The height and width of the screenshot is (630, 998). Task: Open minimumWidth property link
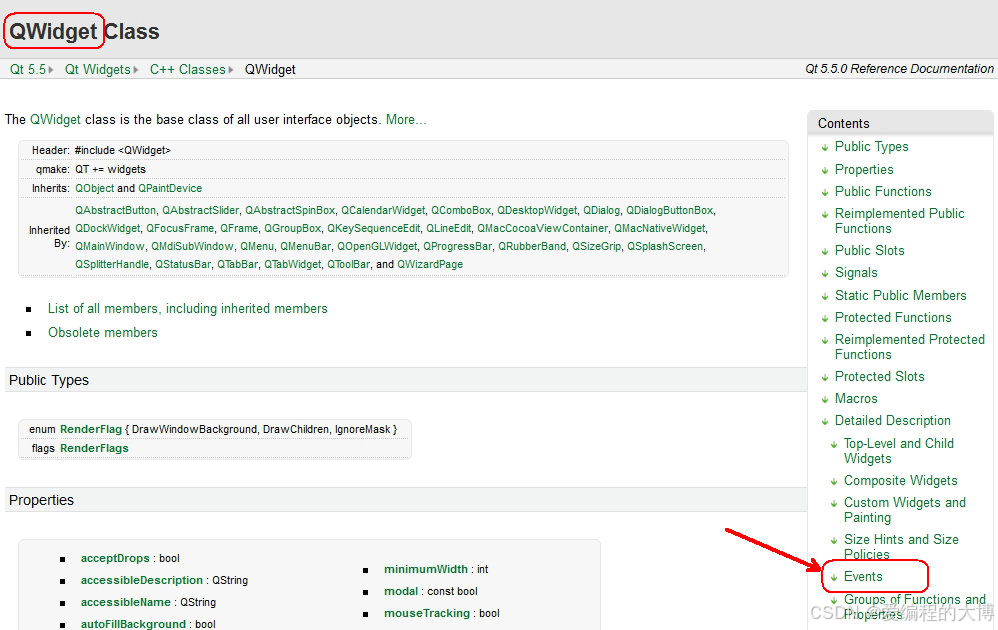426,570
